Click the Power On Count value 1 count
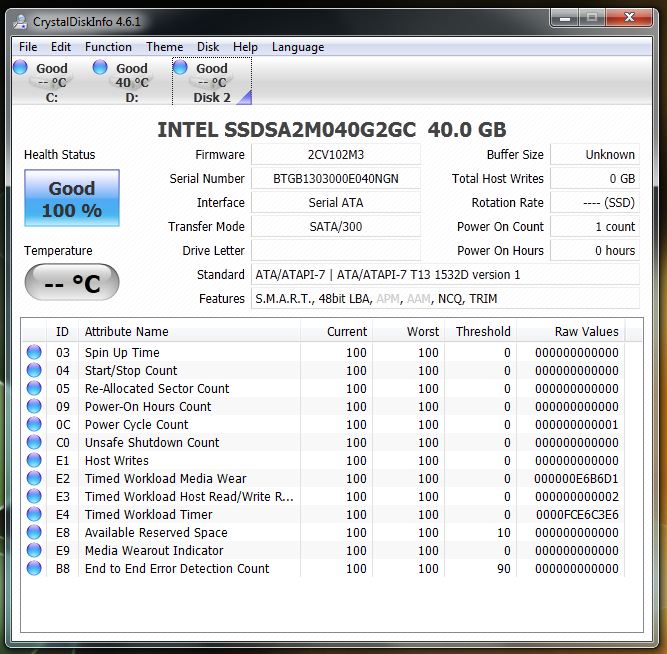667x654 pixels. [x=595, y=226]
